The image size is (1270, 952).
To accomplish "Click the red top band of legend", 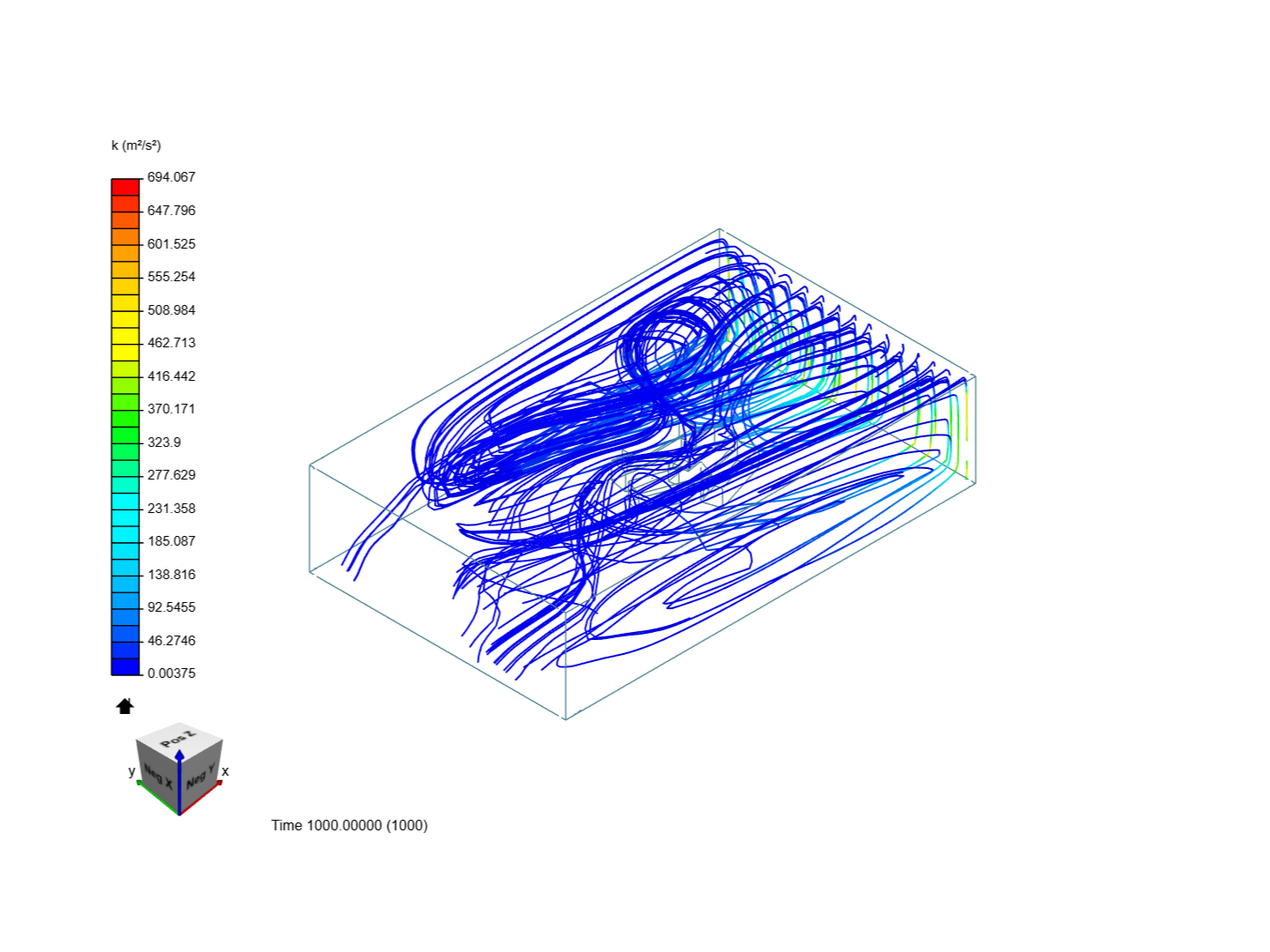I will click(125, 187).
